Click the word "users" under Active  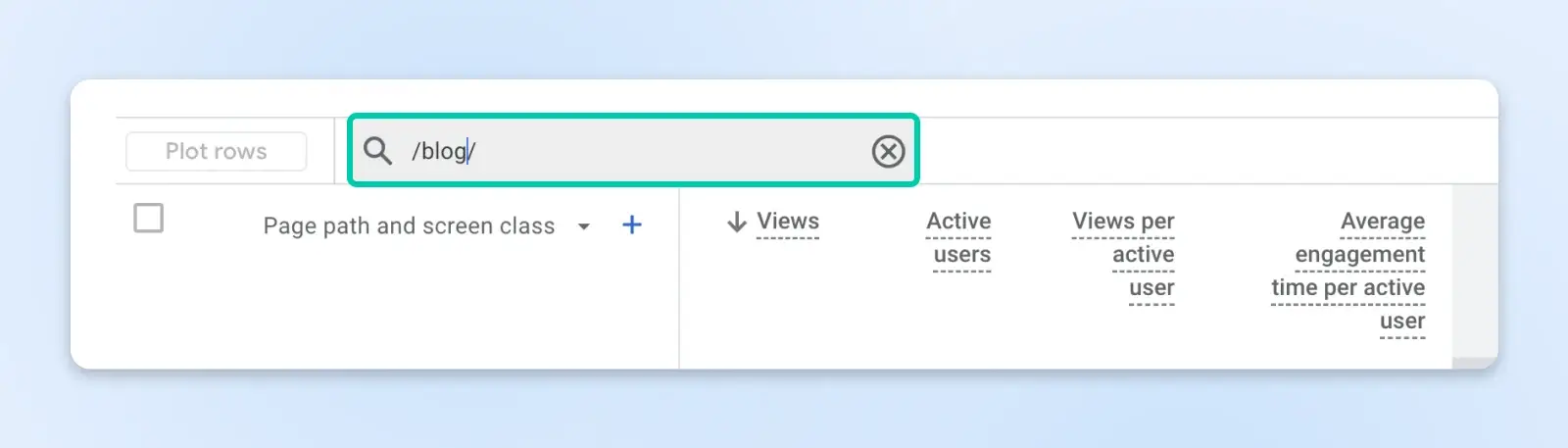[x=962, y=255]
